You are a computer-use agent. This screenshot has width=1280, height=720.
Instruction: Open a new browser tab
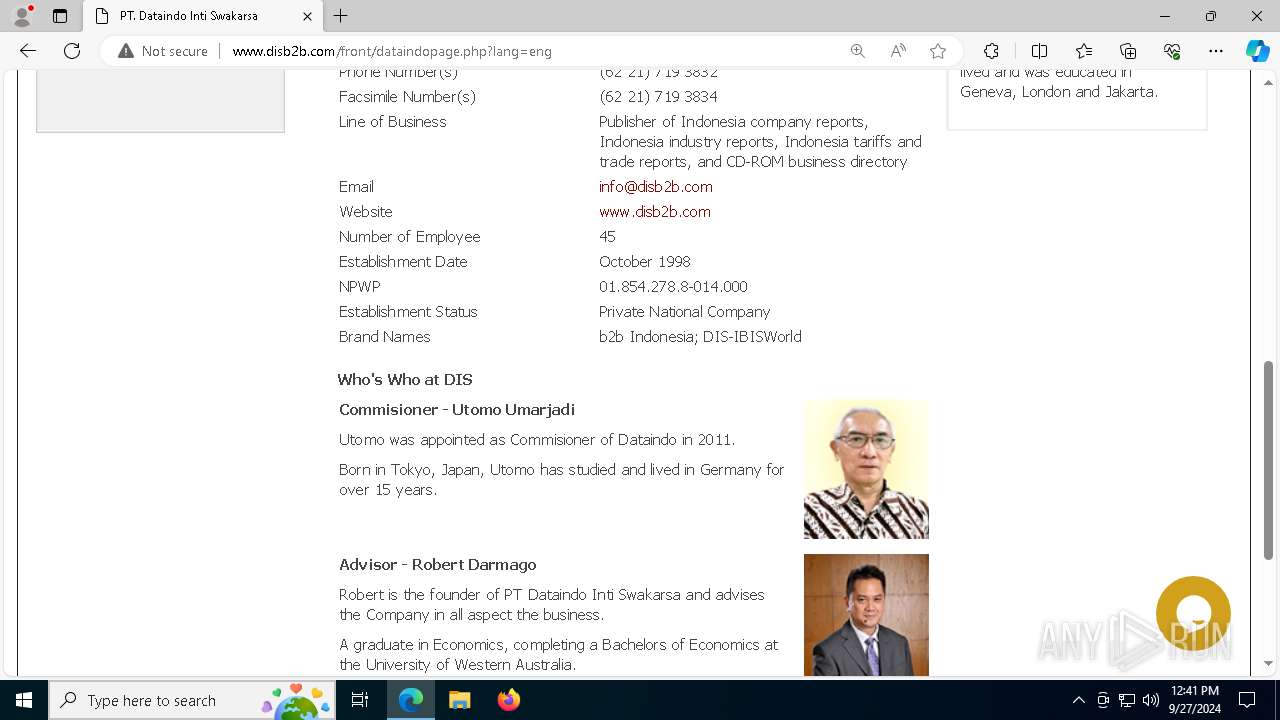point(341,16)
